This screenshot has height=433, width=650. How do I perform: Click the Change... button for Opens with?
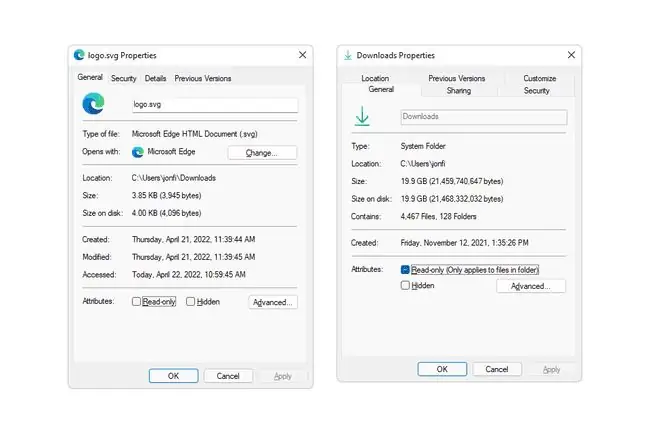click(x=262, y=152)
